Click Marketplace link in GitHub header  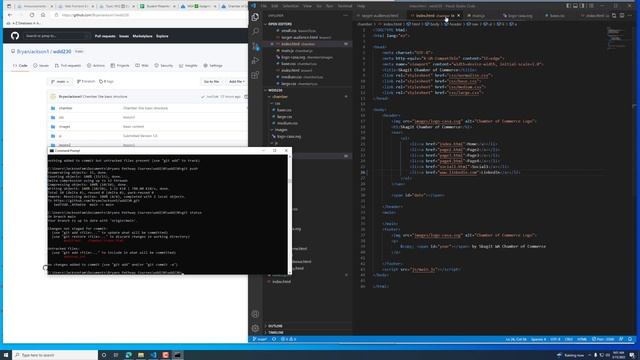[142, 36]
